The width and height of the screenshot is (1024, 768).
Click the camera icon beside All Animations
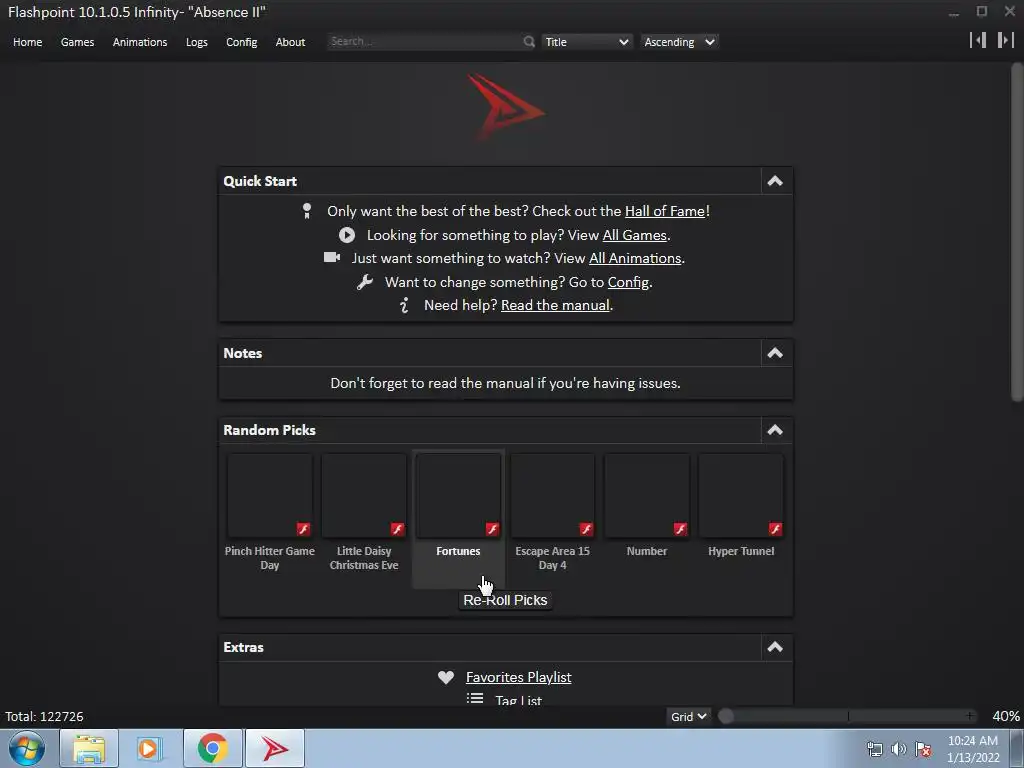(x=332, y=257)
